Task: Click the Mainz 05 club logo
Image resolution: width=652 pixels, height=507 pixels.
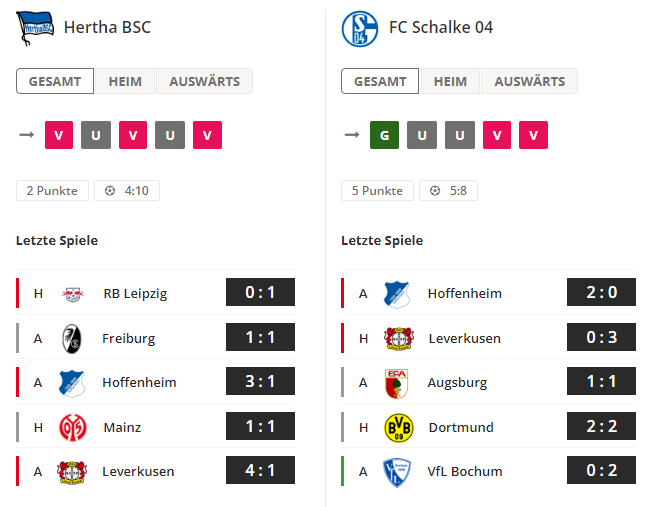Action: (x=73, y=427)
